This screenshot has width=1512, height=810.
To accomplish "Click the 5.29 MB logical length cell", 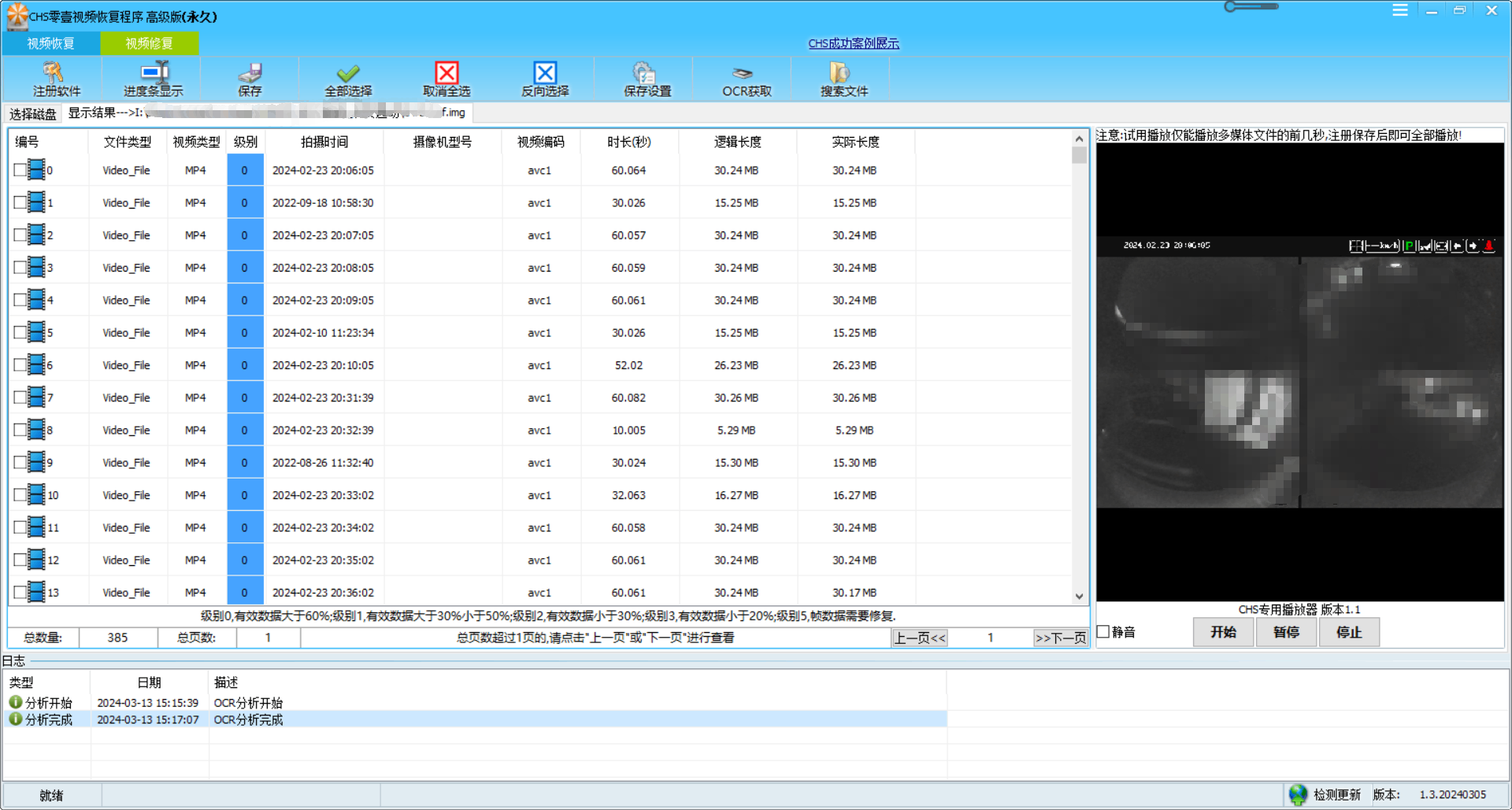I will [x=736, y=430].
